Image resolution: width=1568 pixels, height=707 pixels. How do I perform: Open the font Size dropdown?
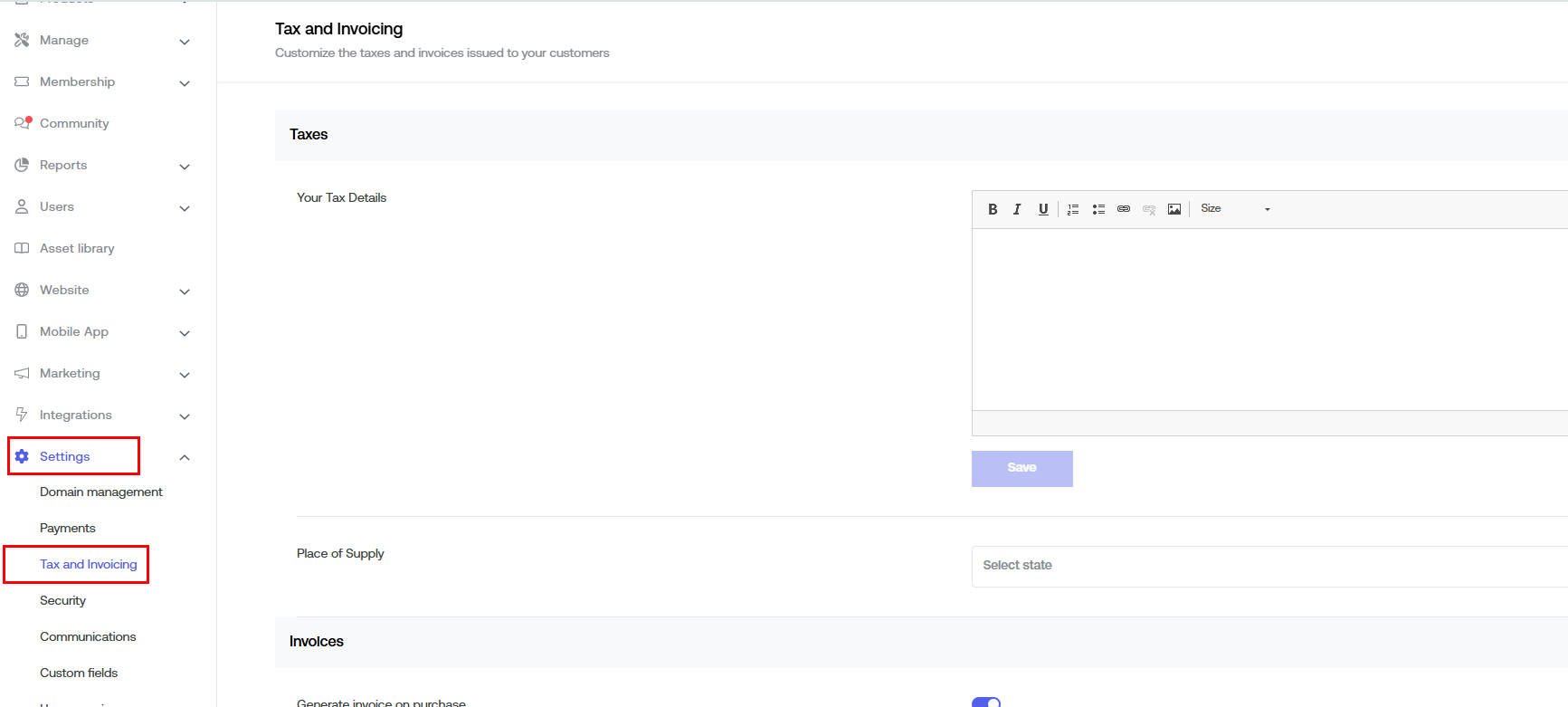pos(1235,209)
